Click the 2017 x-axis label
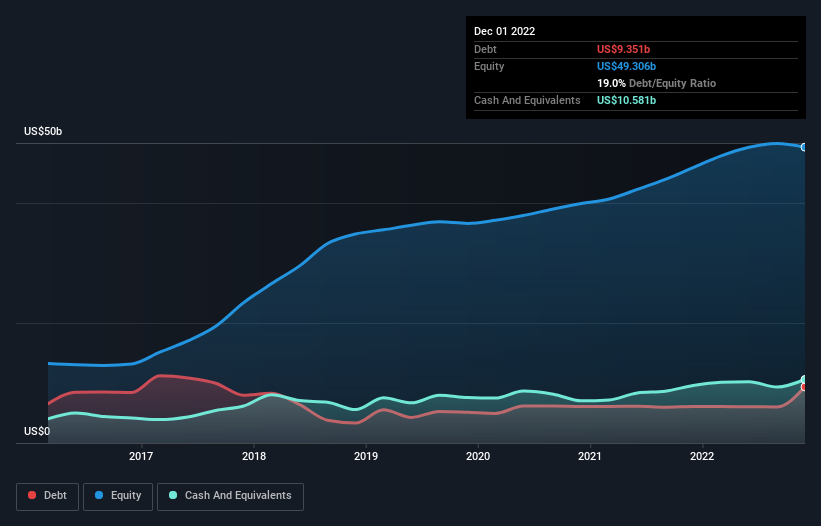The image size is (821, 526). pos(141,456)
